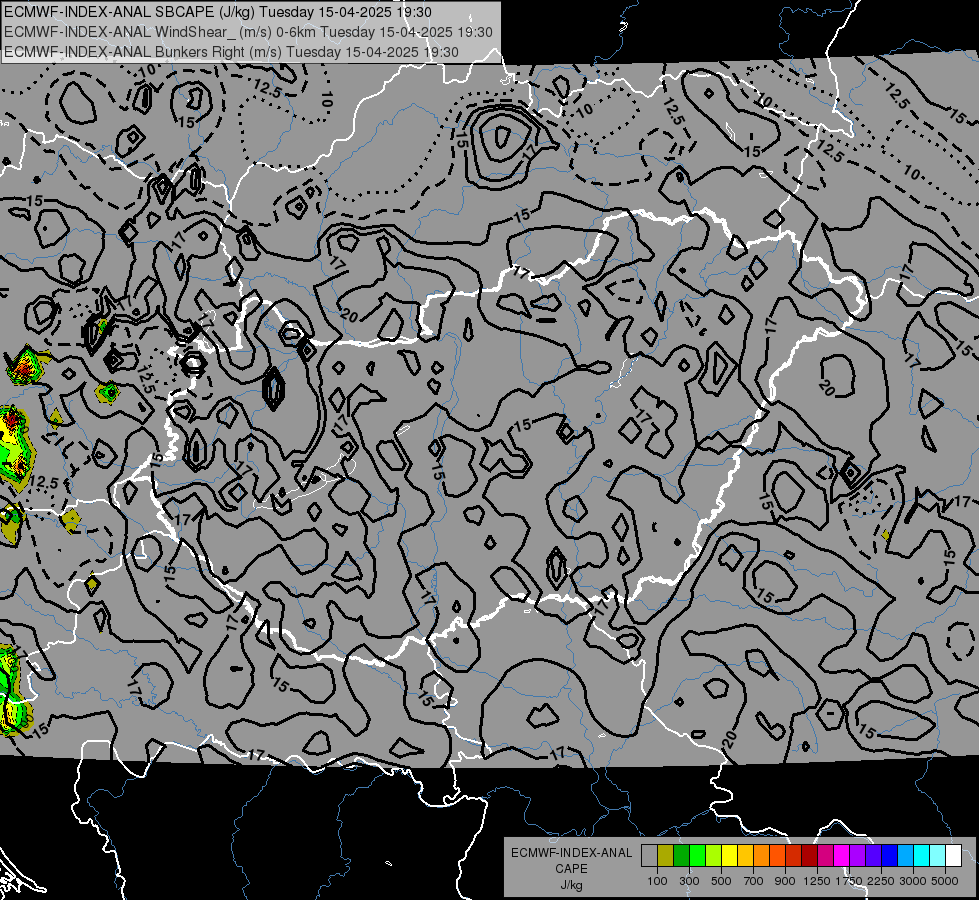Click the 100 tick label on legend
Screen dimensions: 979x900
657,881
